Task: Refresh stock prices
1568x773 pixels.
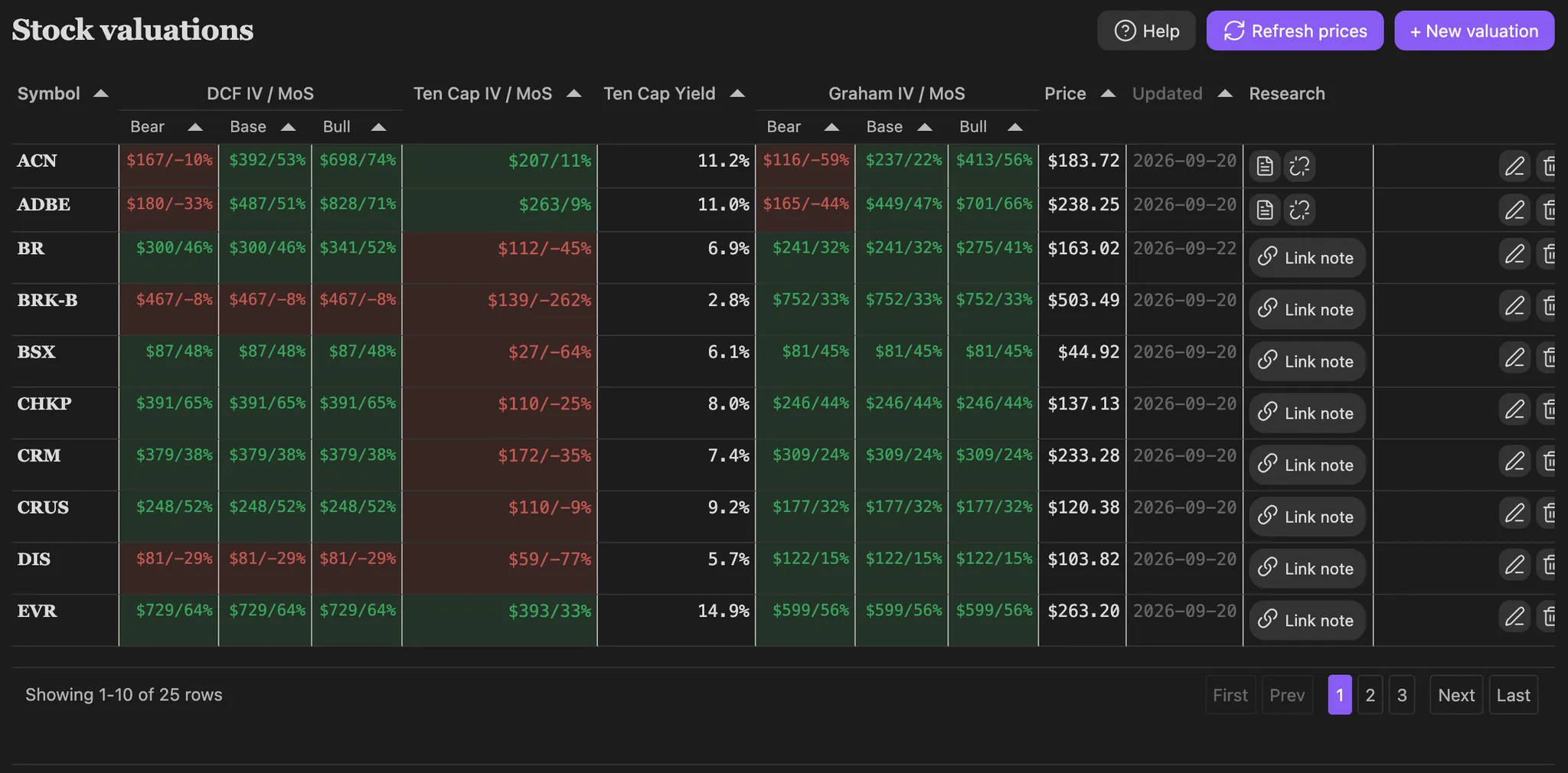Action: [x=1295, y=31]
